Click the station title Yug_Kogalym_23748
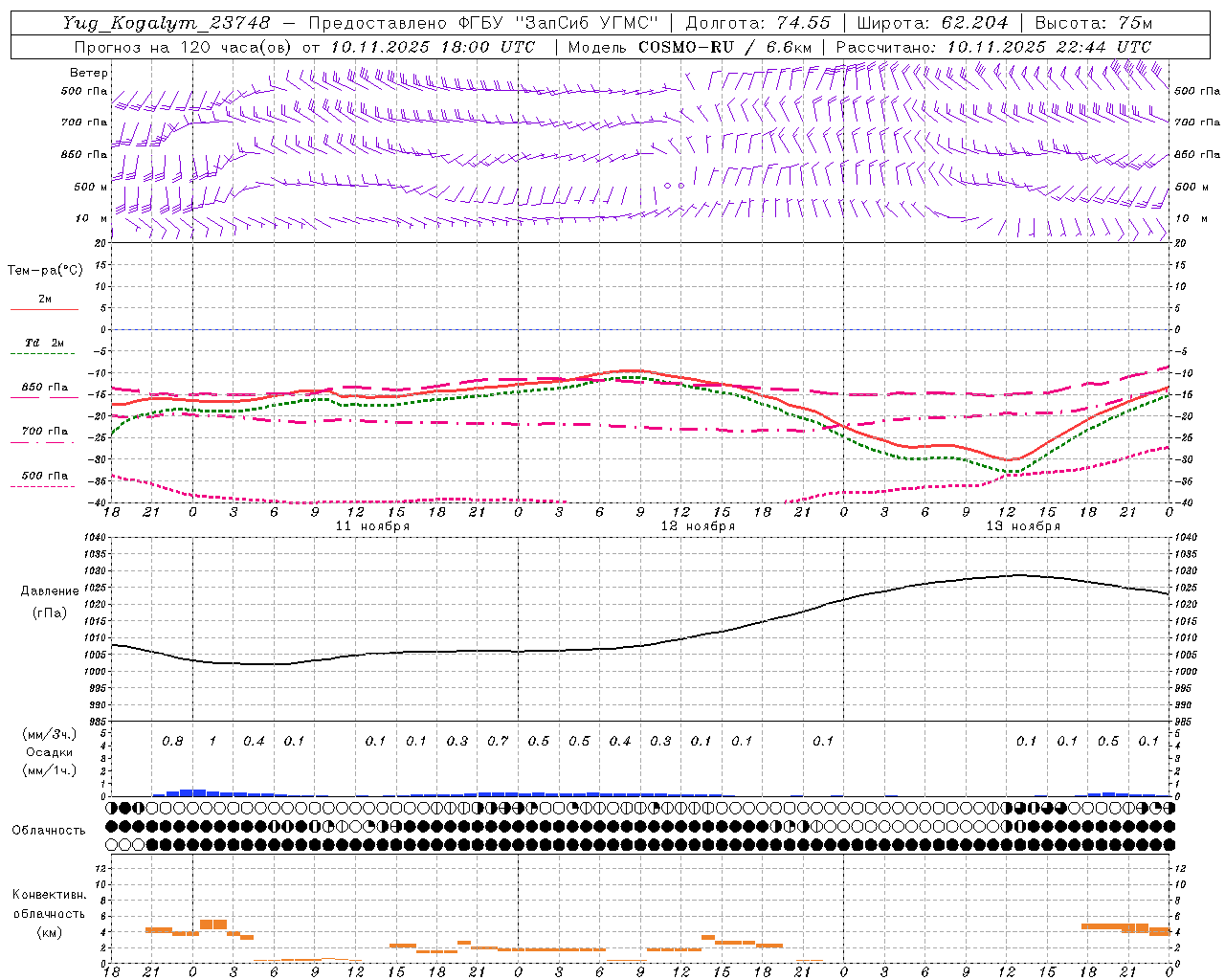This screenshot has height=980, width=1225. click(167, 23)
